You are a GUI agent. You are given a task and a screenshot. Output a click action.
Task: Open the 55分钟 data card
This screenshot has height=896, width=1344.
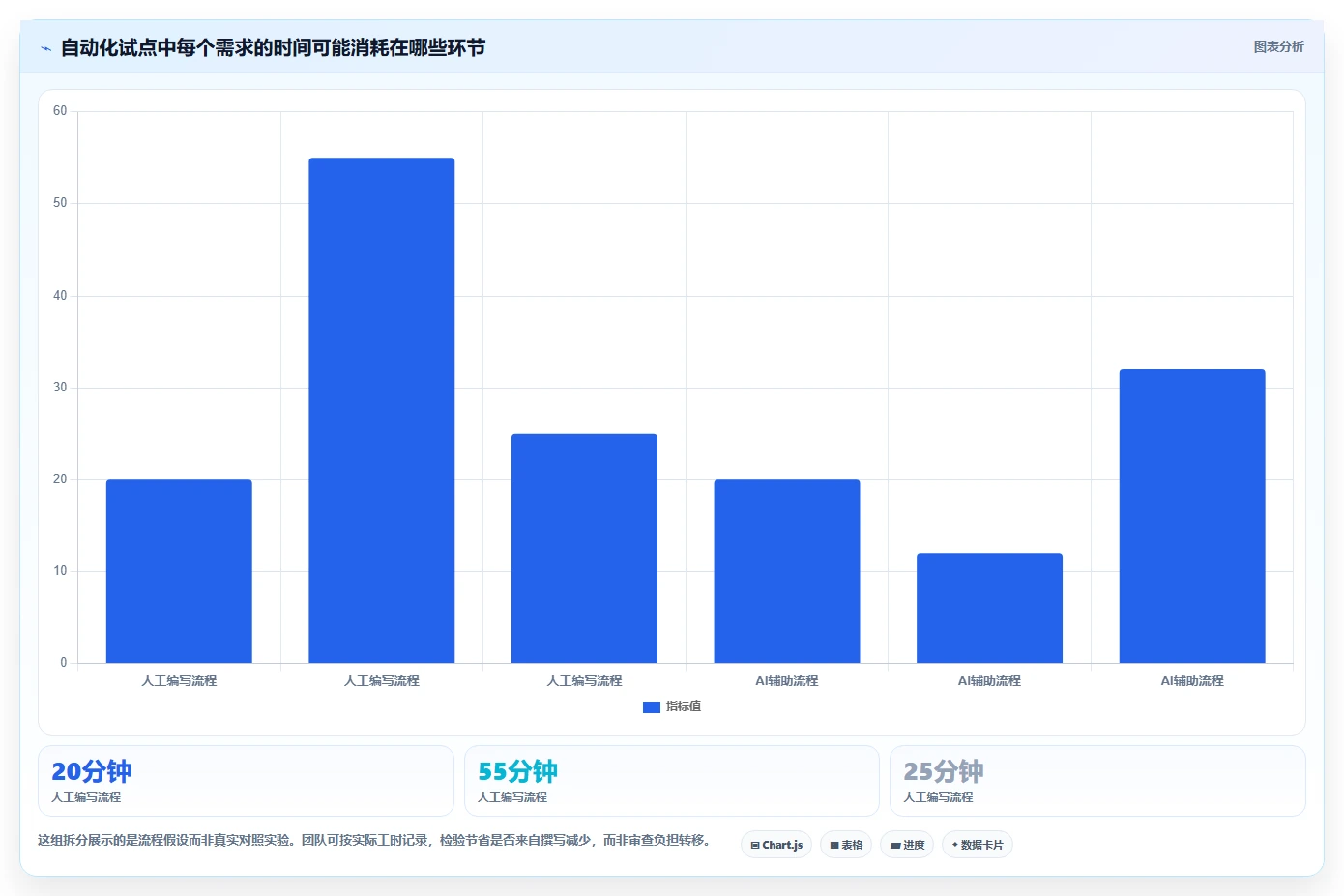pos(672,781)
